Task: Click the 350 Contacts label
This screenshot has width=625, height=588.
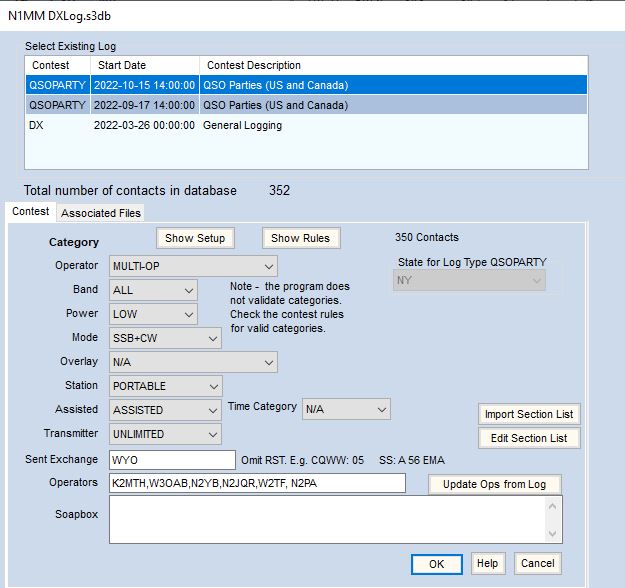Action: [x=427, y=237]
